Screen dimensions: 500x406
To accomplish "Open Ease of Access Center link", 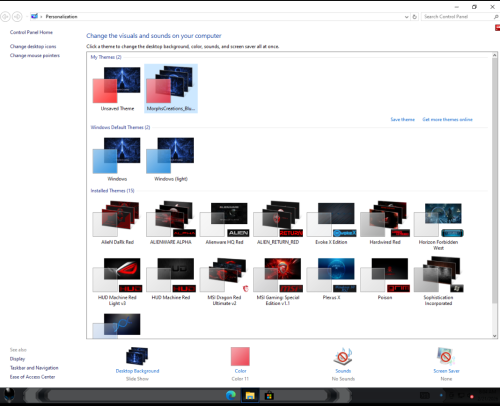I will coord(32,377).
